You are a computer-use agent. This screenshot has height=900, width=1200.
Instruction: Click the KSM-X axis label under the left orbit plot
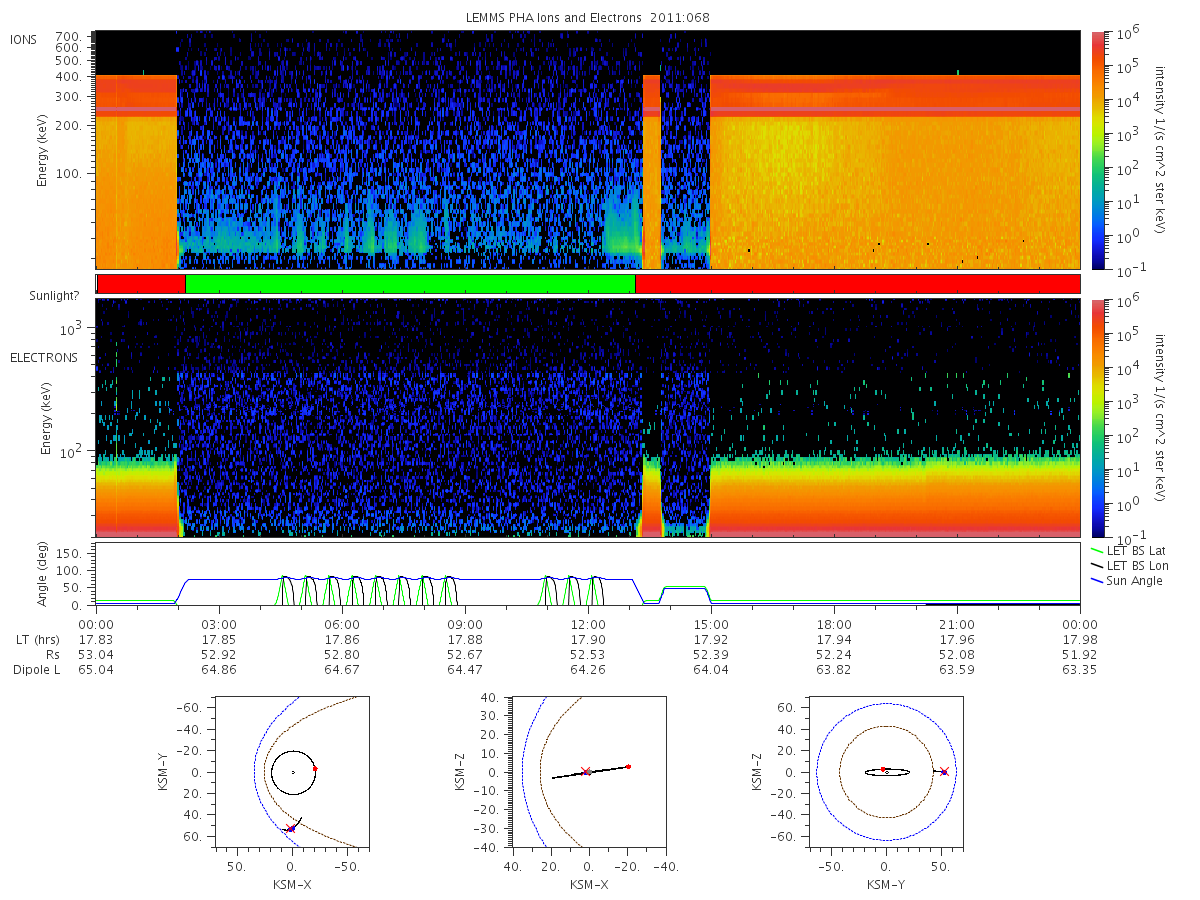[292, 885]
